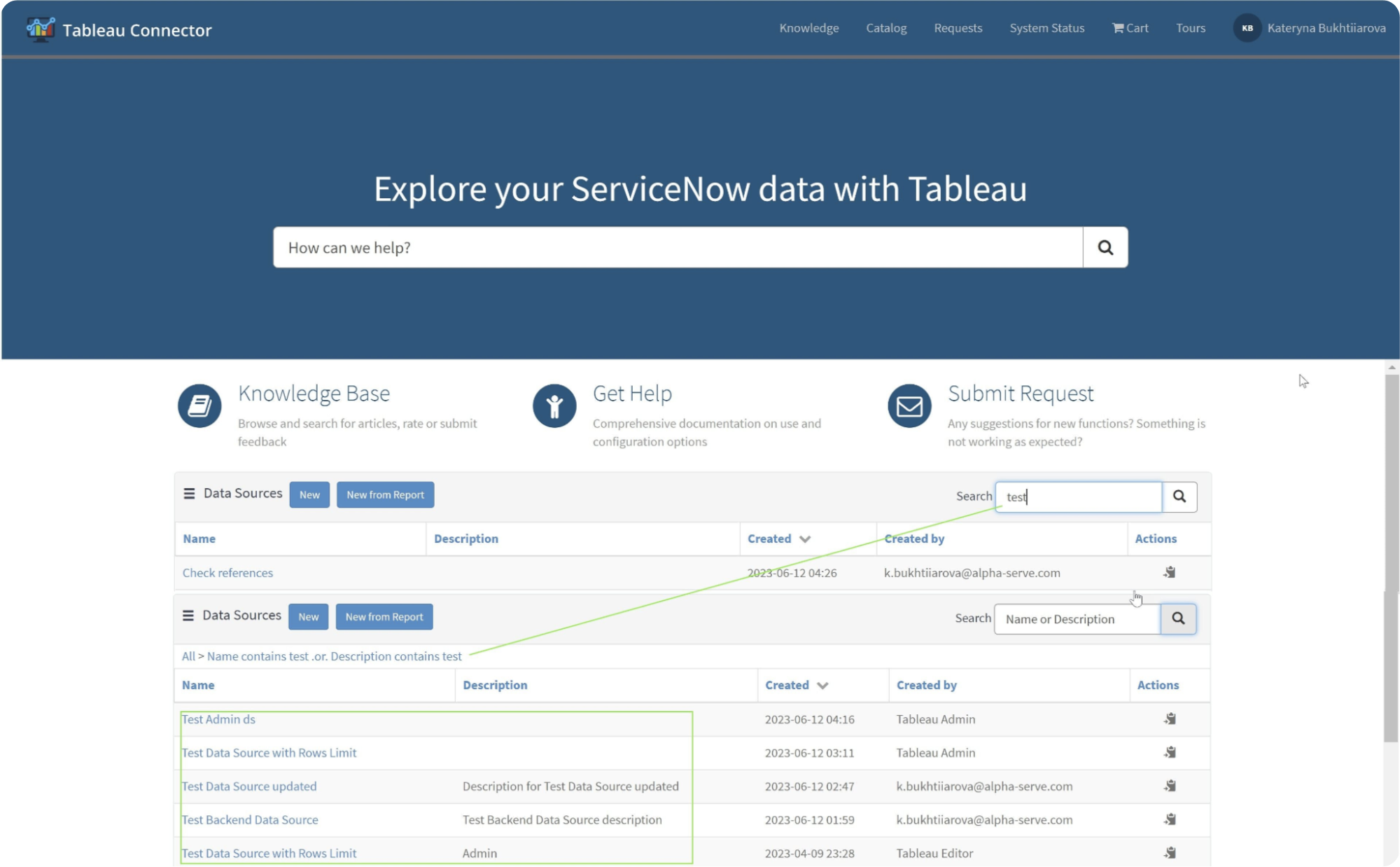Viewport: 1400px width, 867px height.
Task: Click New from Report in upper panel
Action: click(385, 494)
